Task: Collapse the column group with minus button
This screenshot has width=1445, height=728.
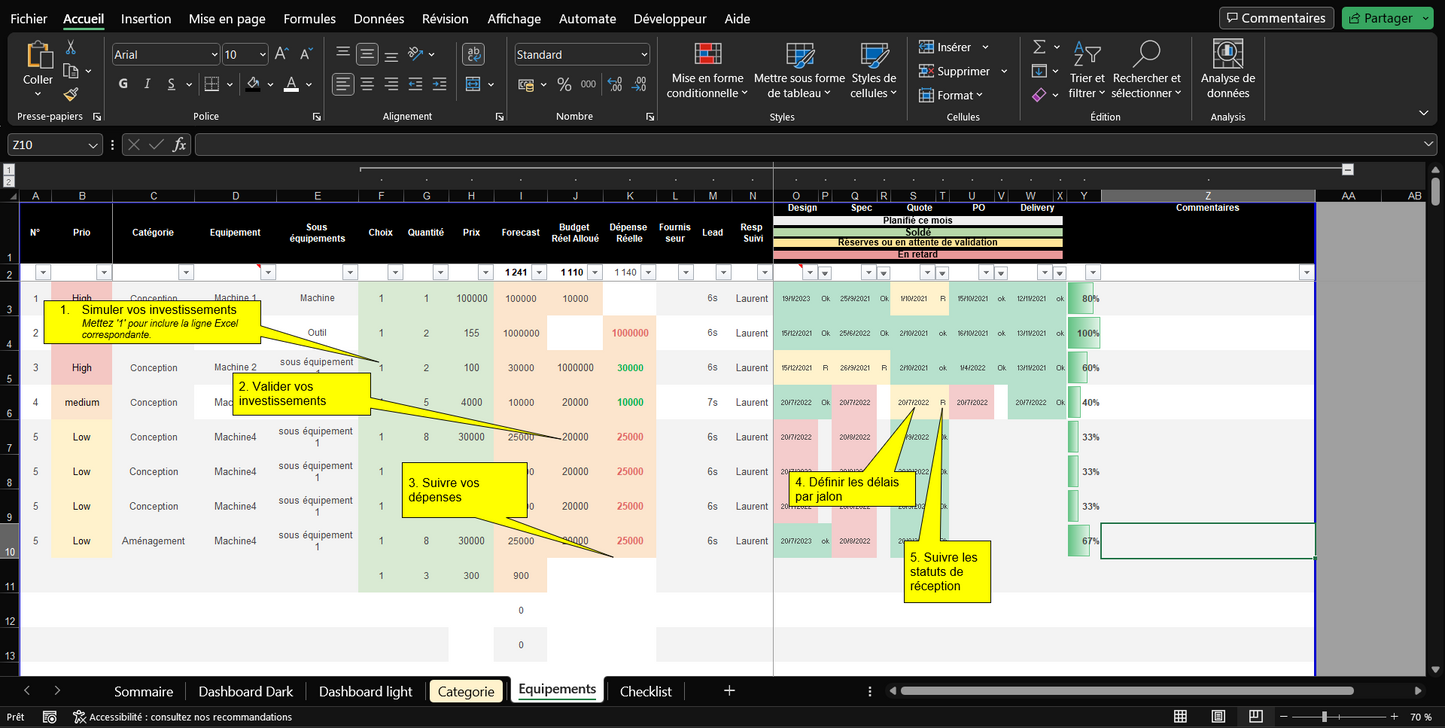Action: point(1348,170)
